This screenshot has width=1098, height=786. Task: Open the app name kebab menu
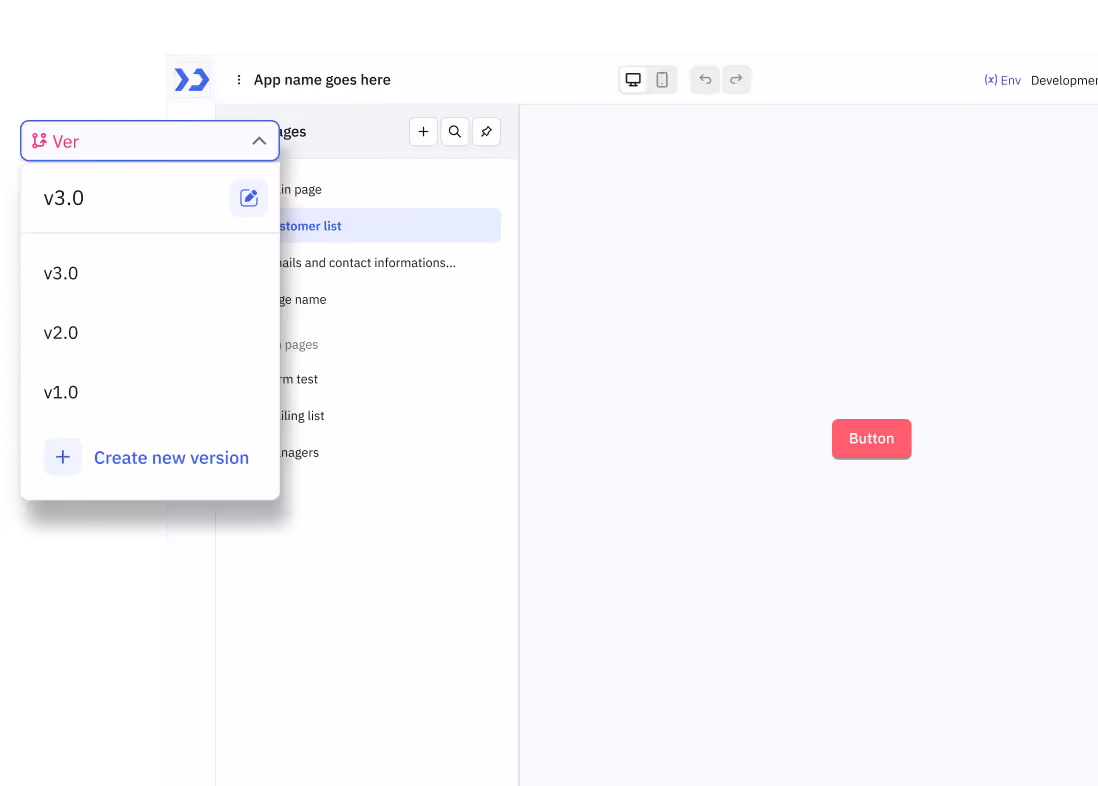[238, 80]
